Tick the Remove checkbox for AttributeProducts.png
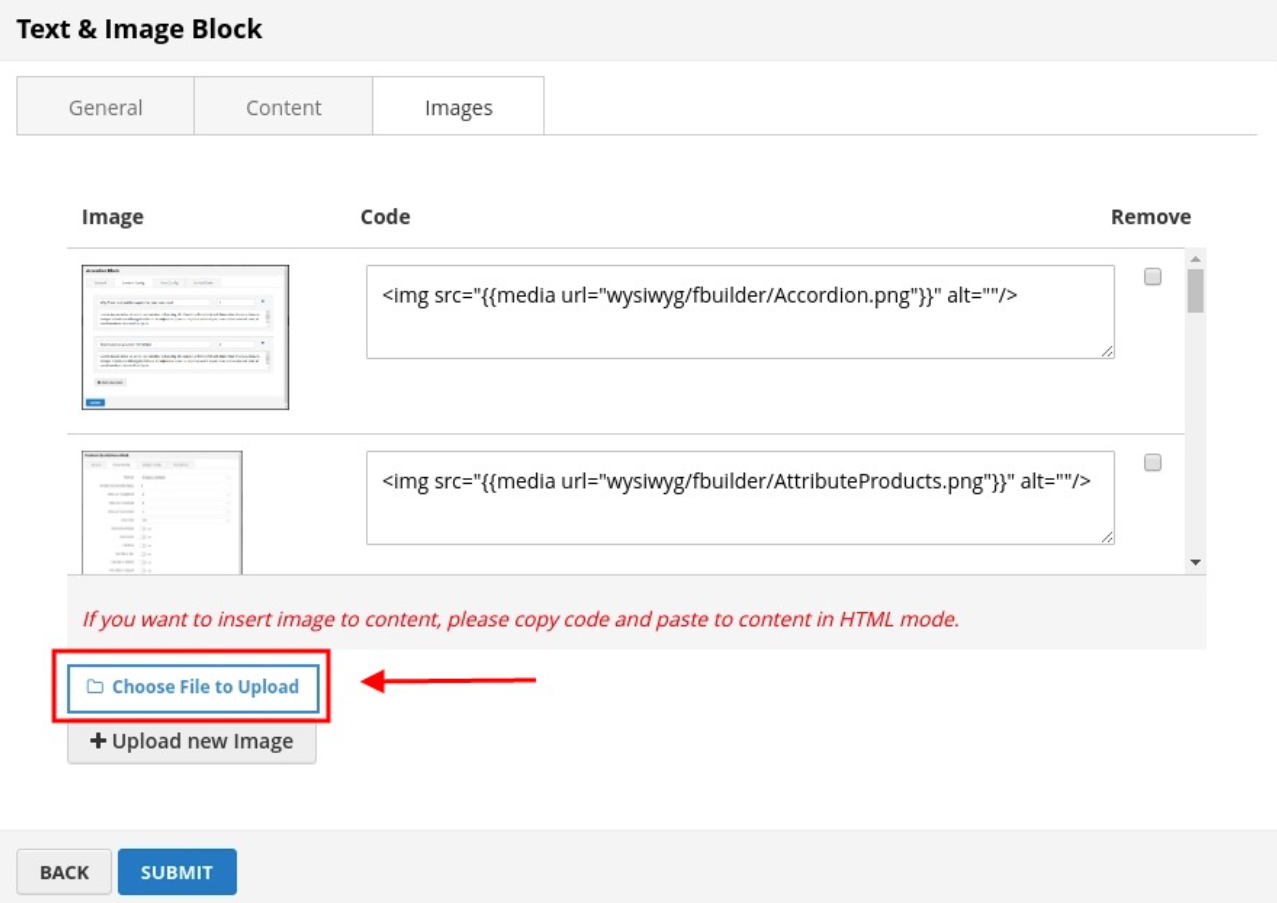The width and height of the screenshot is (1277, 903). click(1153, 463)
